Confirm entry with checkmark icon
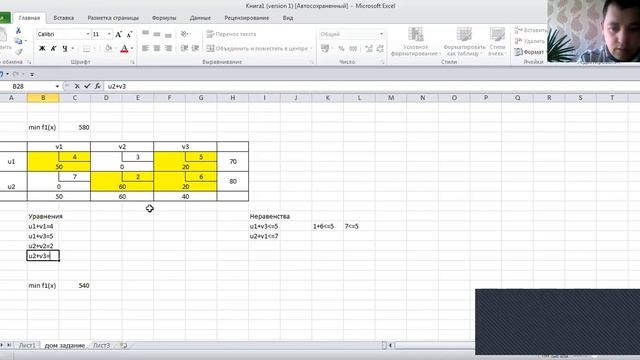Image resolution: width=640 pixels, height=360 pixels. click(87, 86)
